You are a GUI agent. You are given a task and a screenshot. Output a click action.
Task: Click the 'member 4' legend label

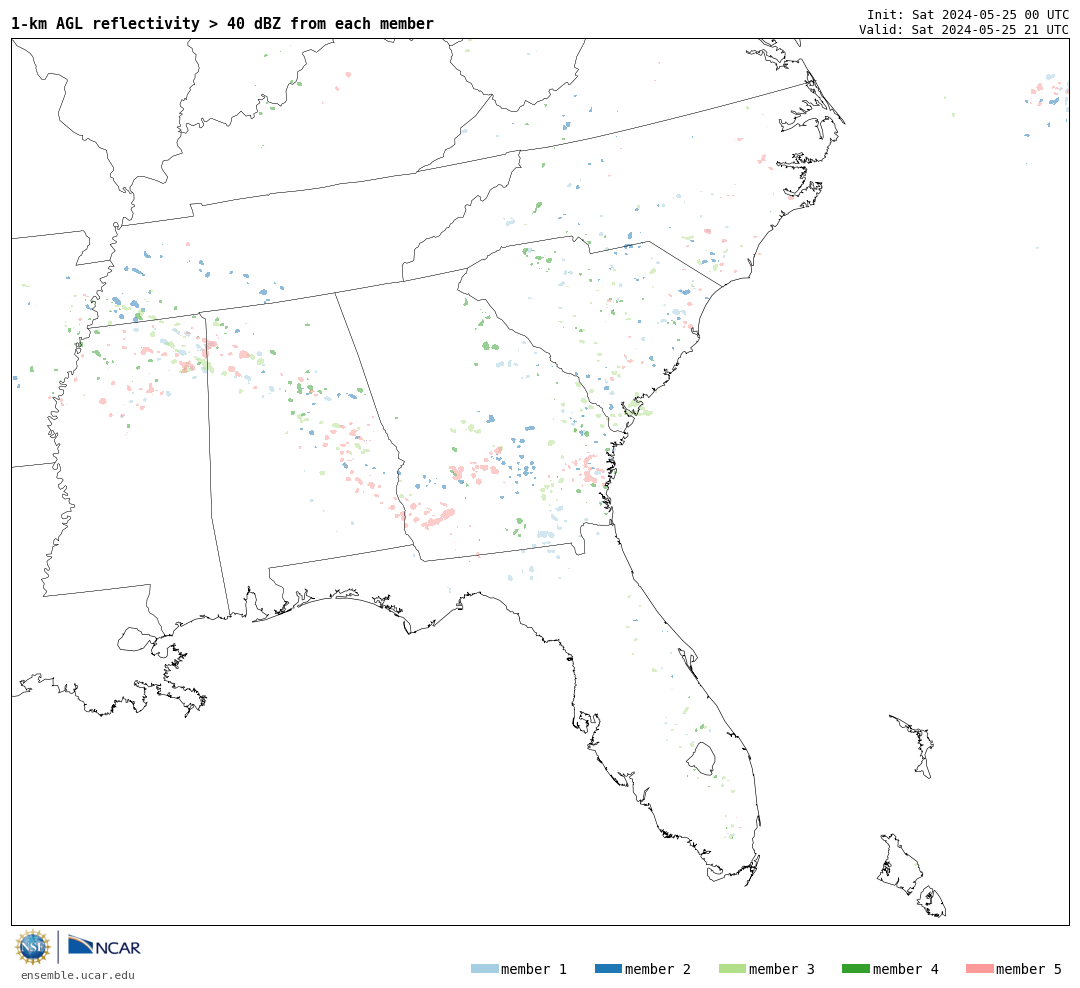(906, 969)
